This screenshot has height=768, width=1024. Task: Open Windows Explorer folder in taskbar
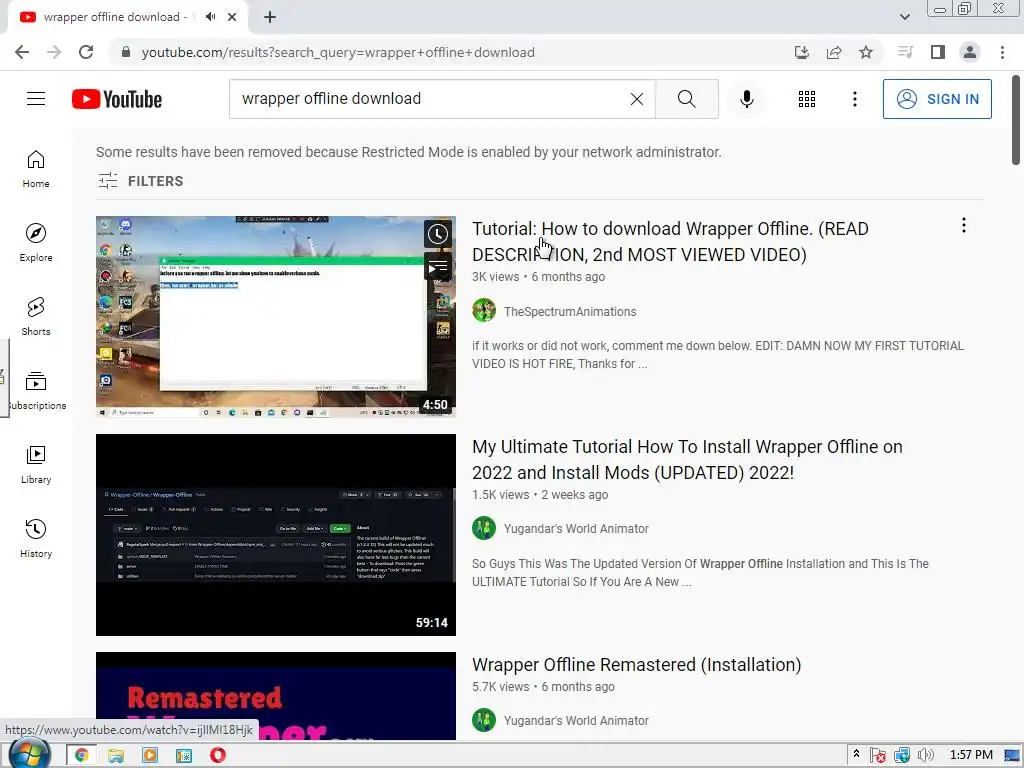coord(116,755)
